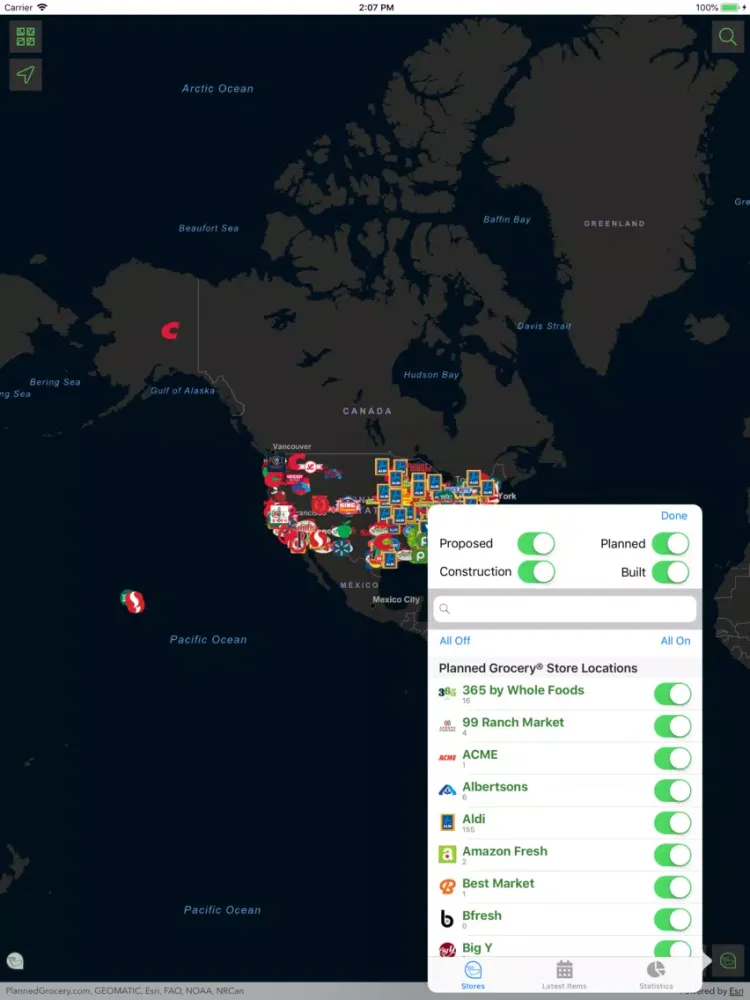Image resolution: width=750 pixels, height=1000 pixels.
Task: Tap the layers button at the bottom right corner
Action: point(728,960)
